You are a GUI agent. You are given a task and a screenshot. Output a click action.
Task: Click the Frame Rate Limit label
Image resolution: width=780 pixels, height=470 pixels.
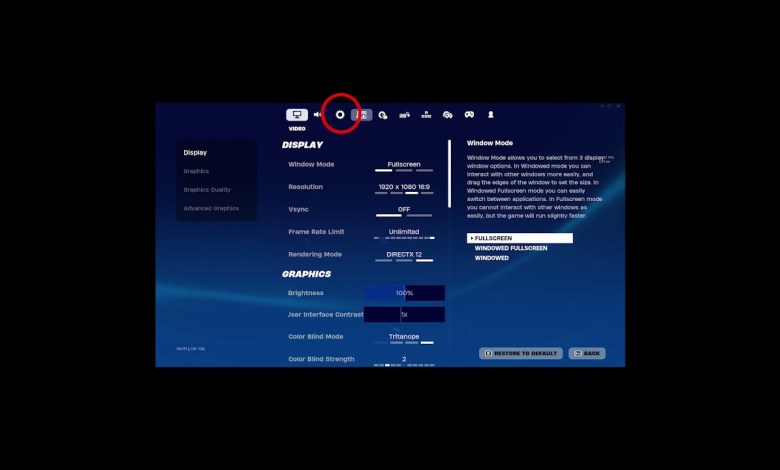(316, 232)
